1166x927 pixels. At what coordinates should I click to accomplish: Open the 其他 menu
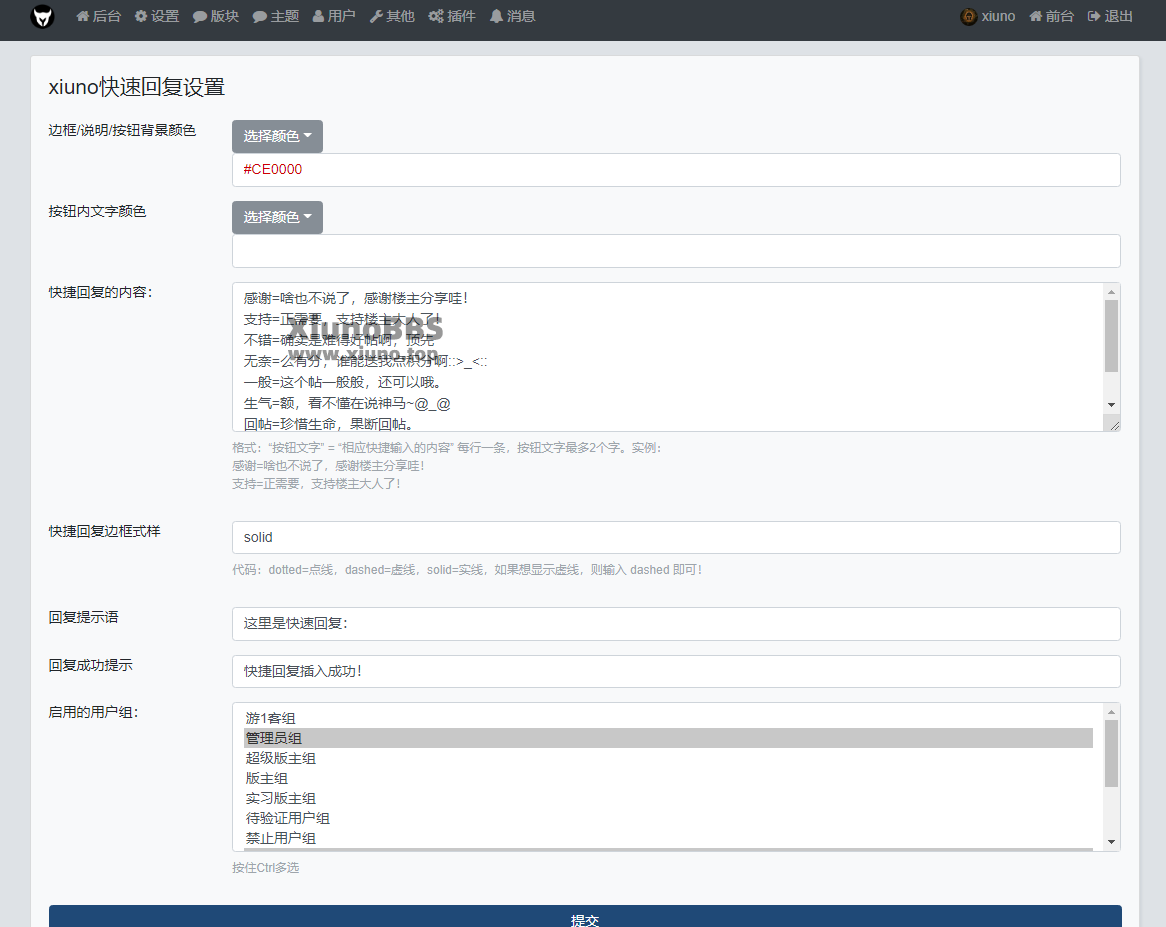click(x=393, y=16)
